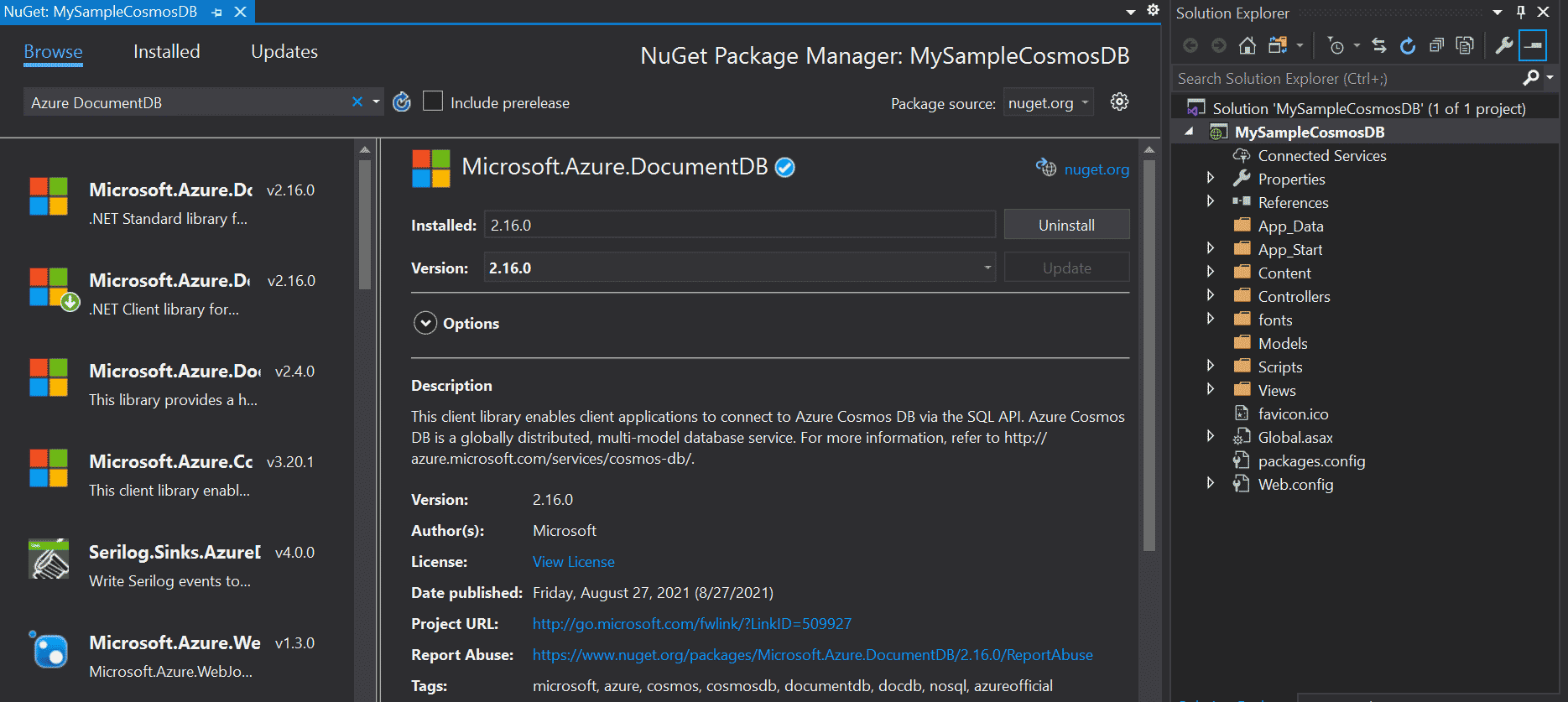Image resolution: width=1568 pixels, height=702 pixels.
Task: Enable the Include prerelease checkbox
Action: (433, 101)
